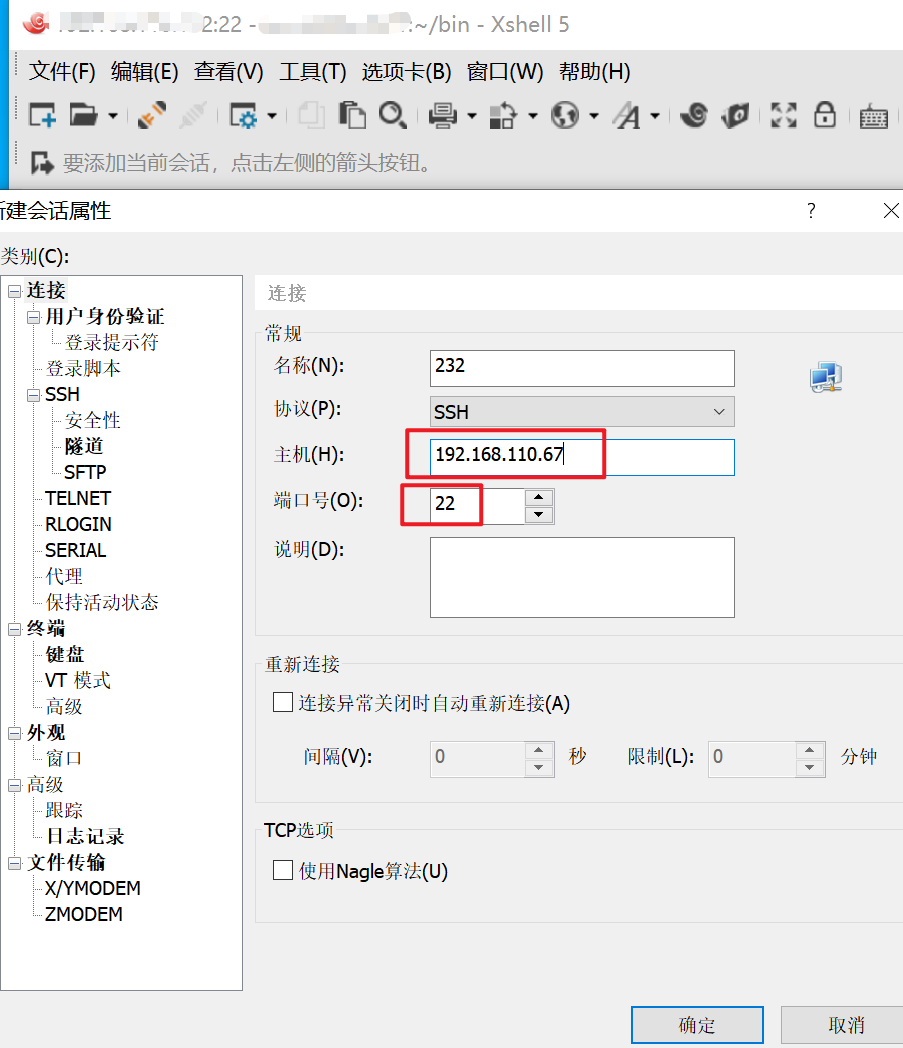The height and width of the screenshot is (1048, 903).
Task: Collapse the 连接 tree node
Action: coord(14,291)
